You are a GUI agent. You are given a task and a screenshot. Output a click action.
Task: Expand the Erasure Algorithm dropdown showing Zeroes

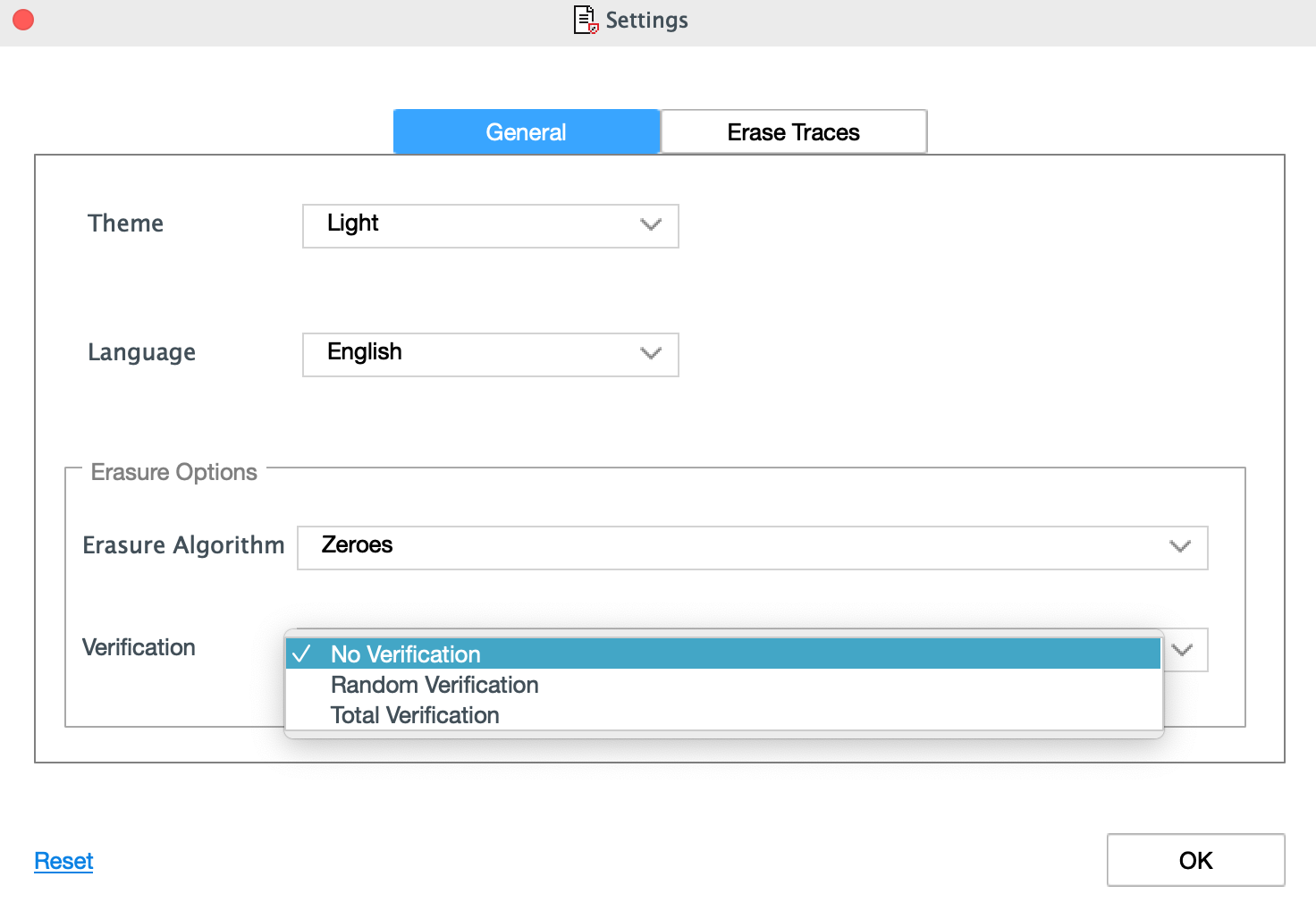coord(753,548)
